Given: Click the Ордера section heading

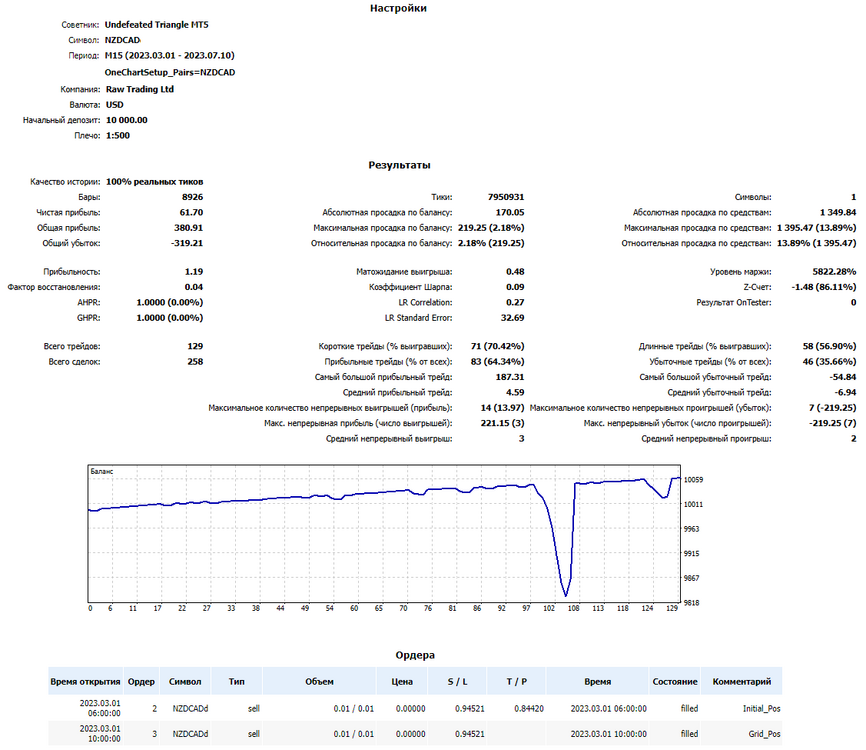Looking at the screenshot, I should (415, 656).
